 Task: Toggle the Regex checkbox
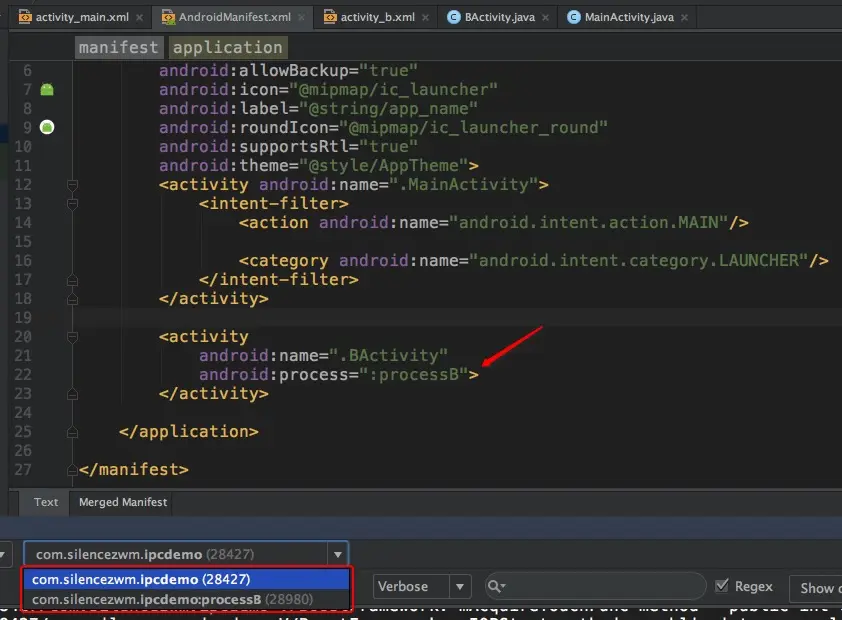723,586
